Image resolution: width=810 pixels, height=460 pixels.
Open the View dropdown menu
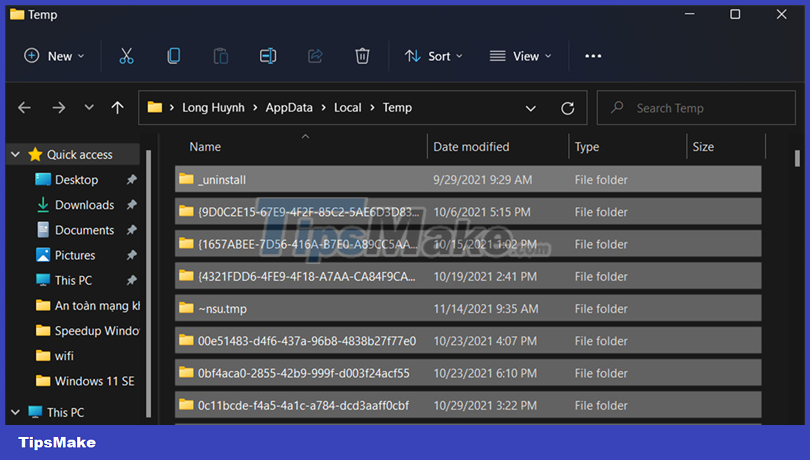tap(521, 56)
